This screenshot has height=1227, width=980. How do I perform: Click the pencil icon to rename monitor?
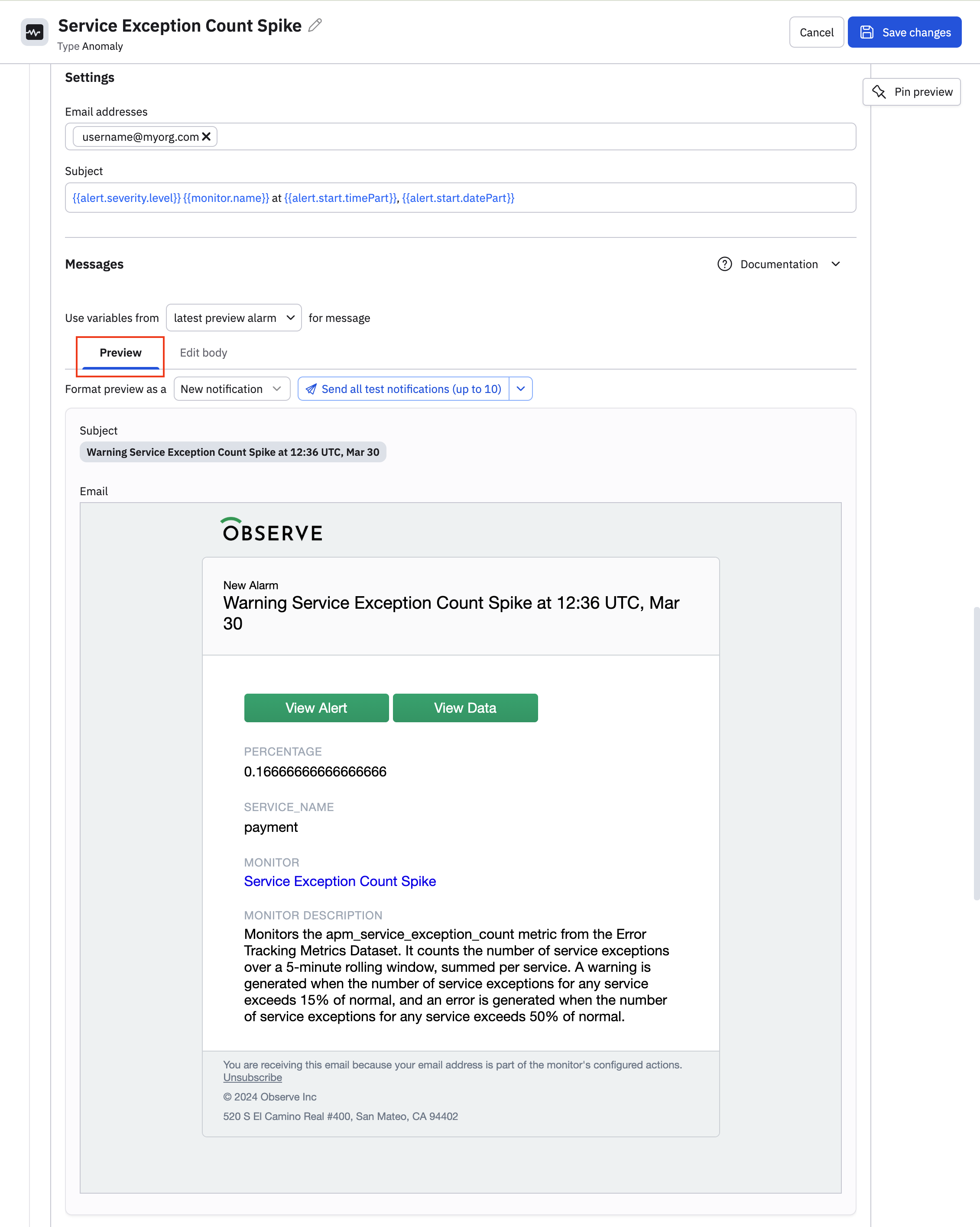coord(315,26)
